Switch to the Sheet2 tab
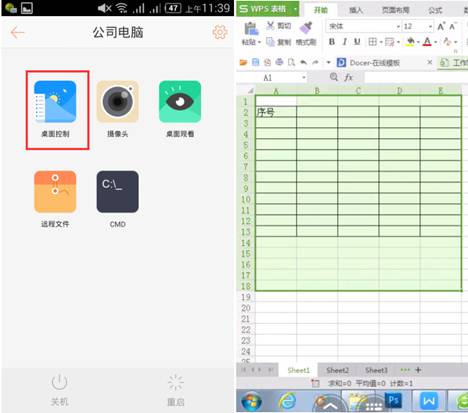 pyautogui.click(x=337, y=370)
